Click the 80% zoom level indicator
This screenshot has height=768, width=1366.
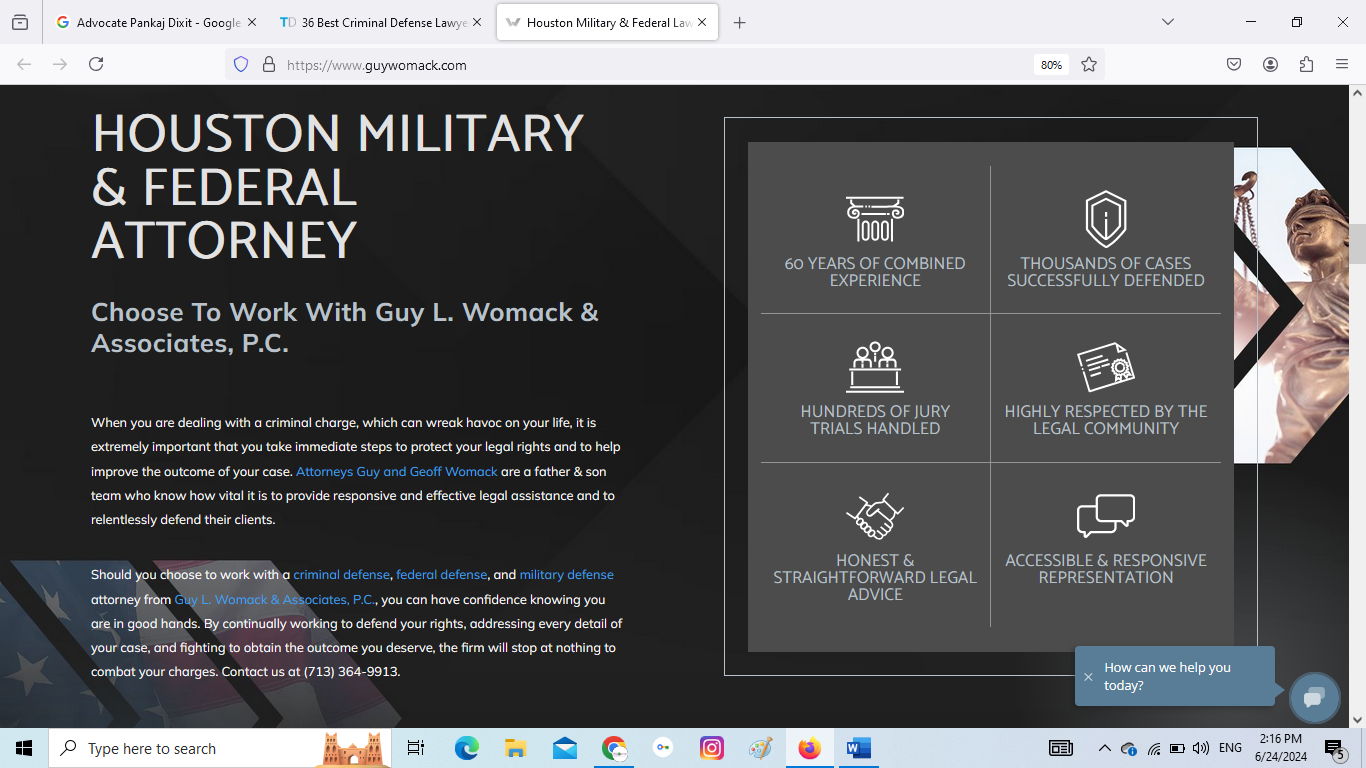pos(1051,64)
